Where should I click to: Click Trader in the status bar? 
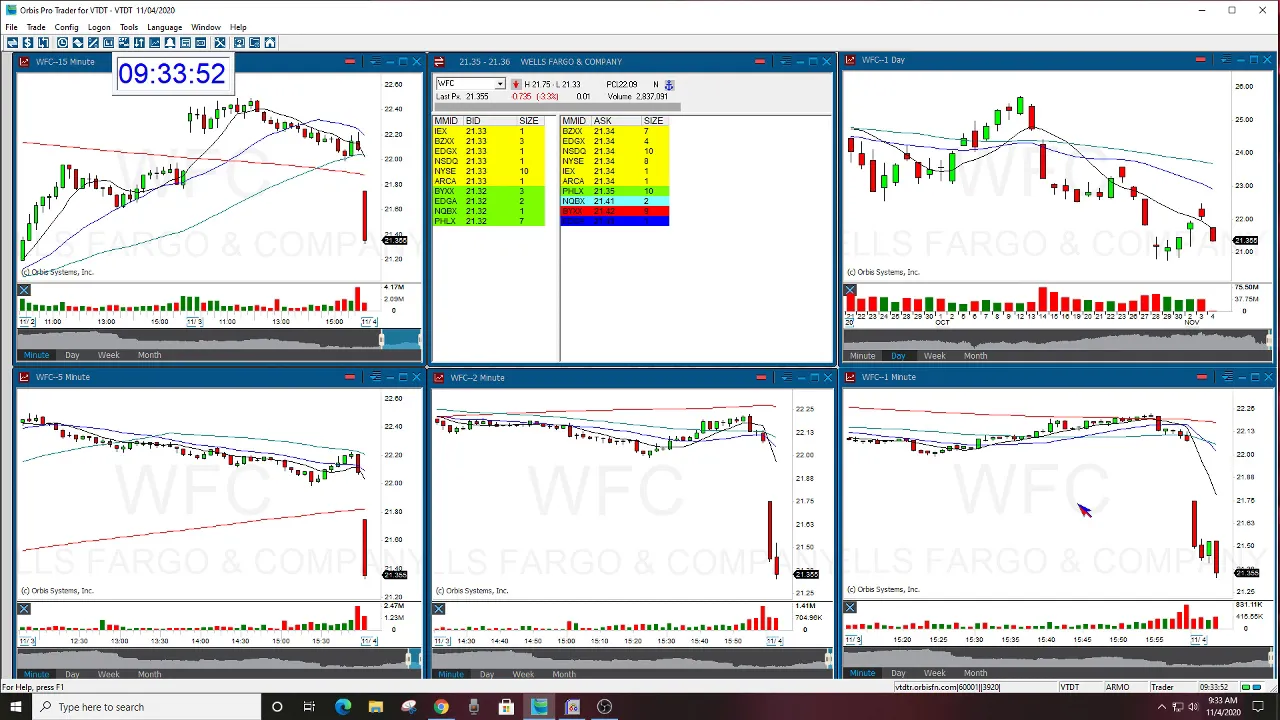pos(1162,687)
